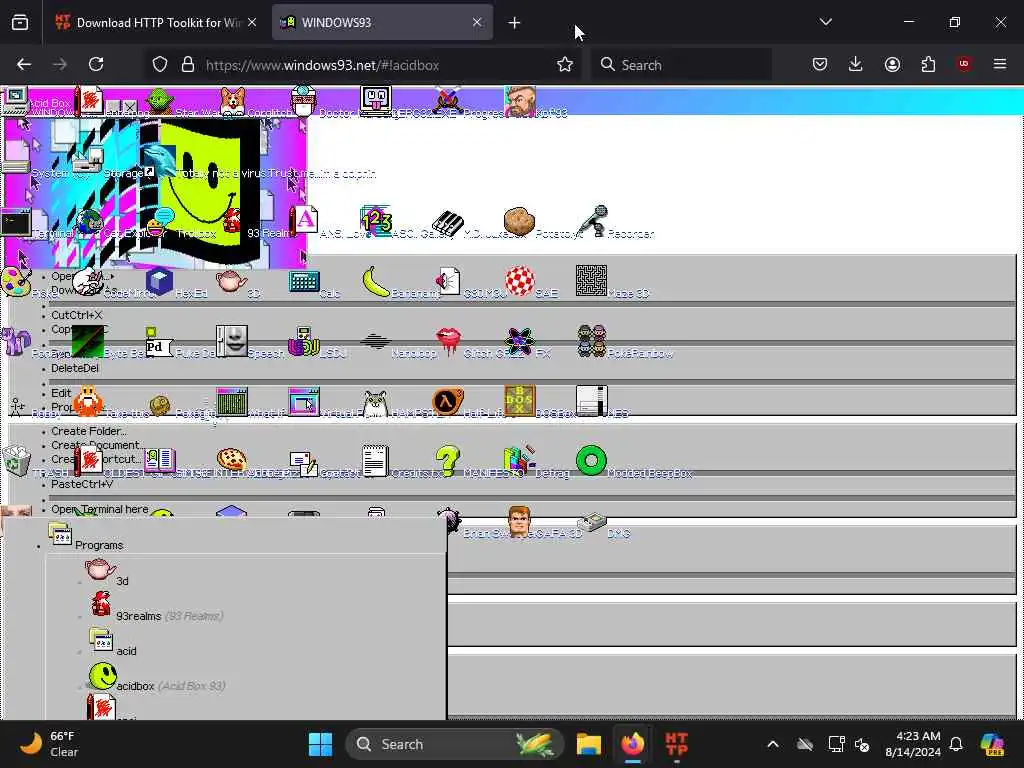Switch to Download HTTP Toolkit tab
1024x768 pixels.
click(155, 22)
